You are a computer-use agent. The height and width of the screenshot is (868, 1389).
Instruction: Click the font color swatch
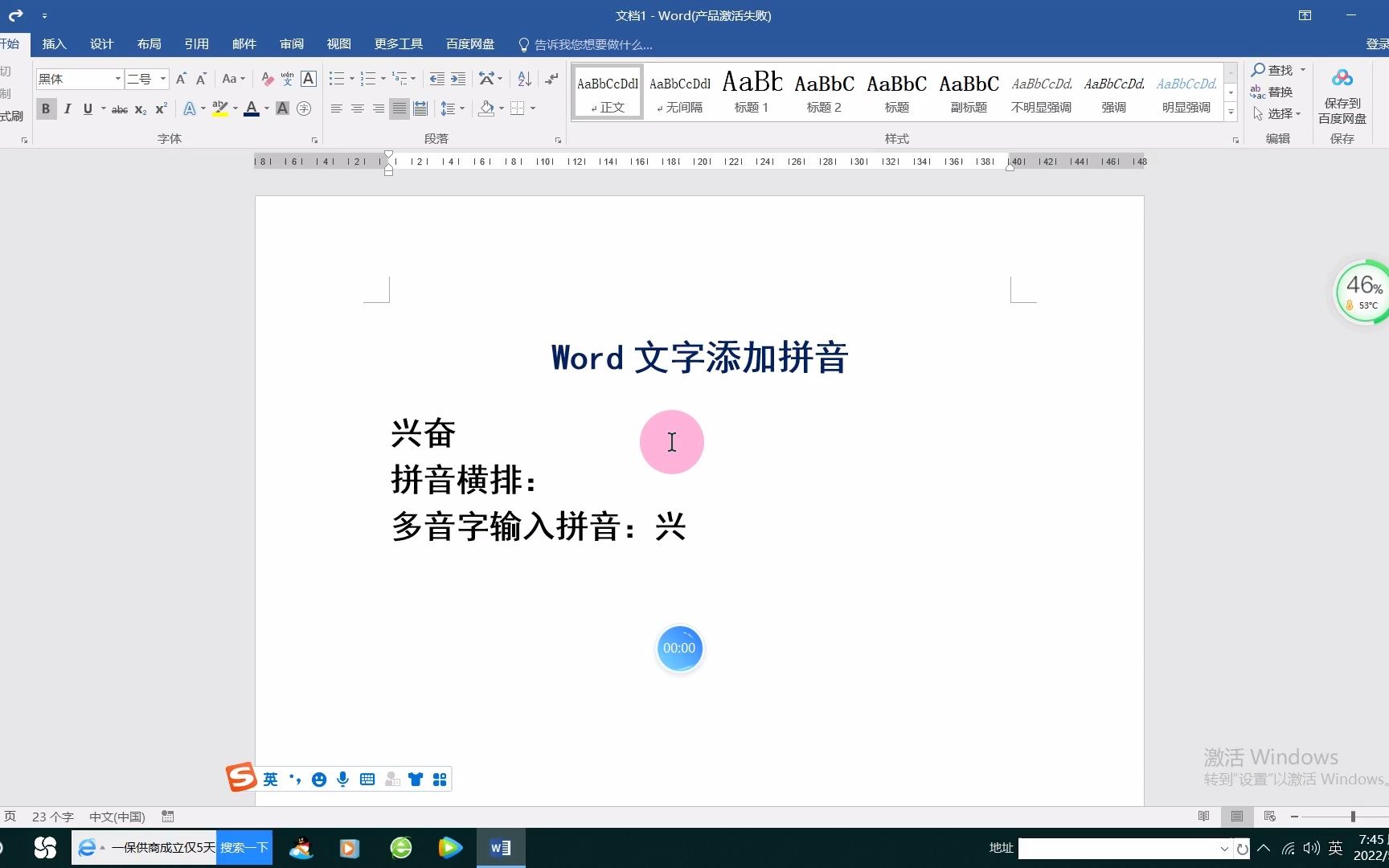[x=252, y=108]
